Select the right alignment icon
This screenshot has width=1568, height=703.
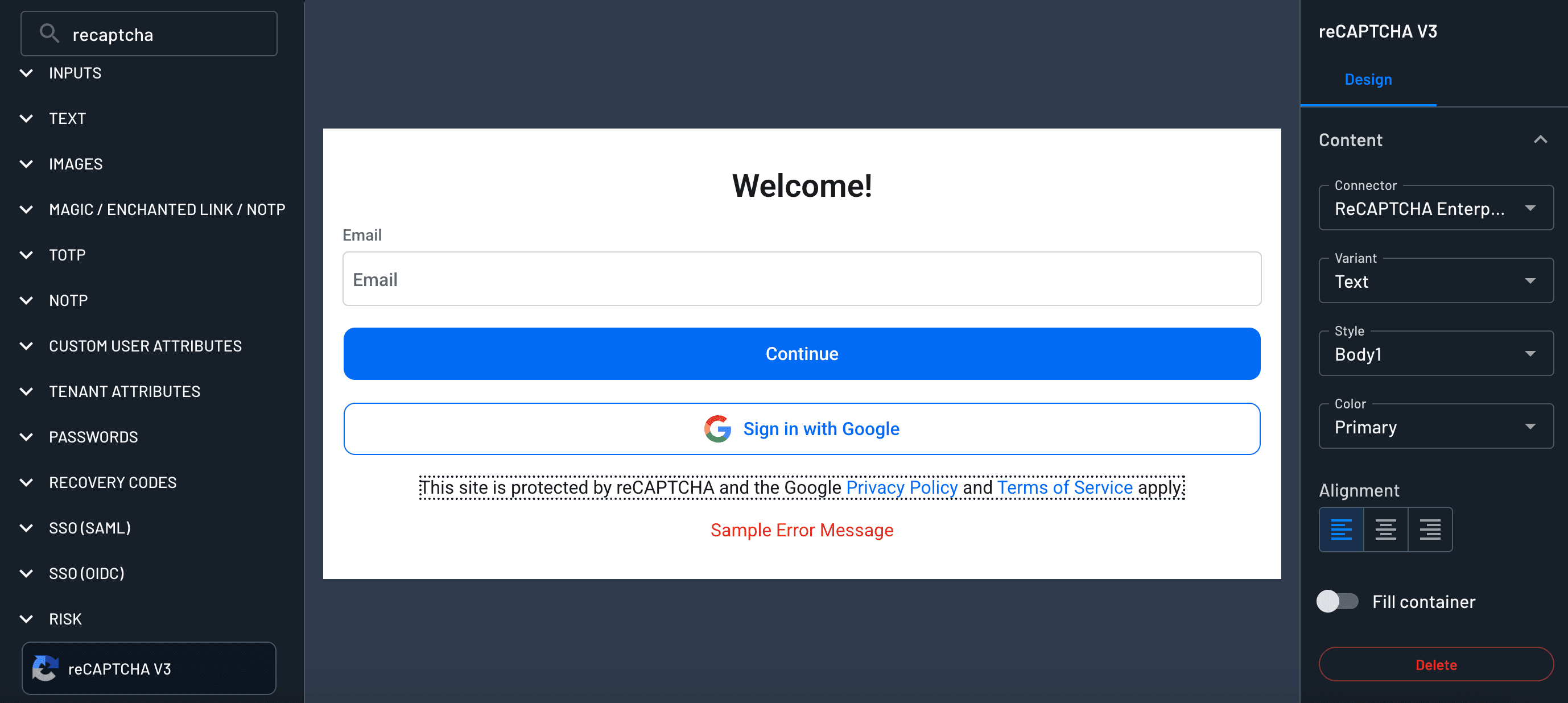pos(1430,529)
